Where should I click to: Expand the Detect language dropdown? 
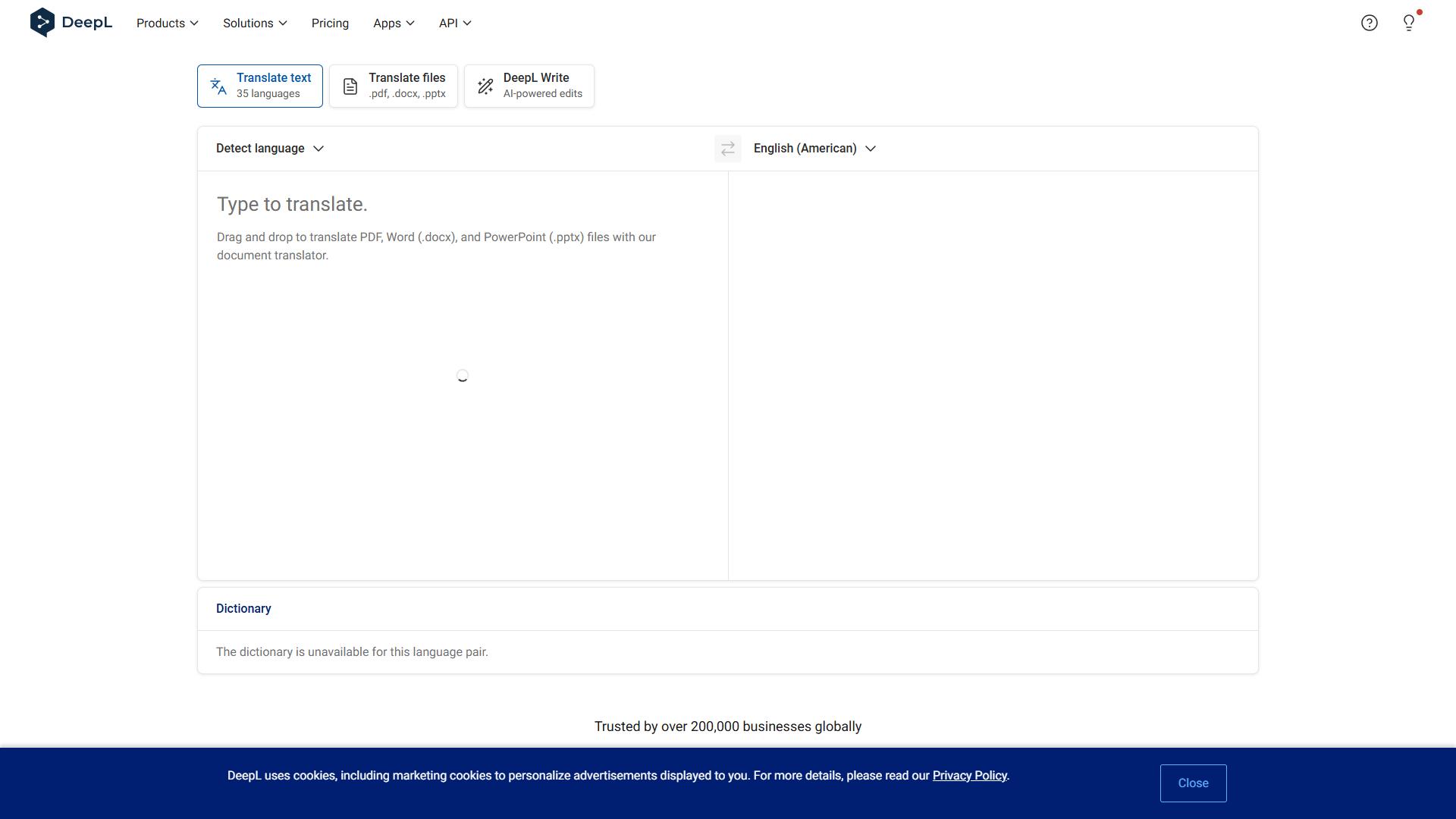point(270,149)
